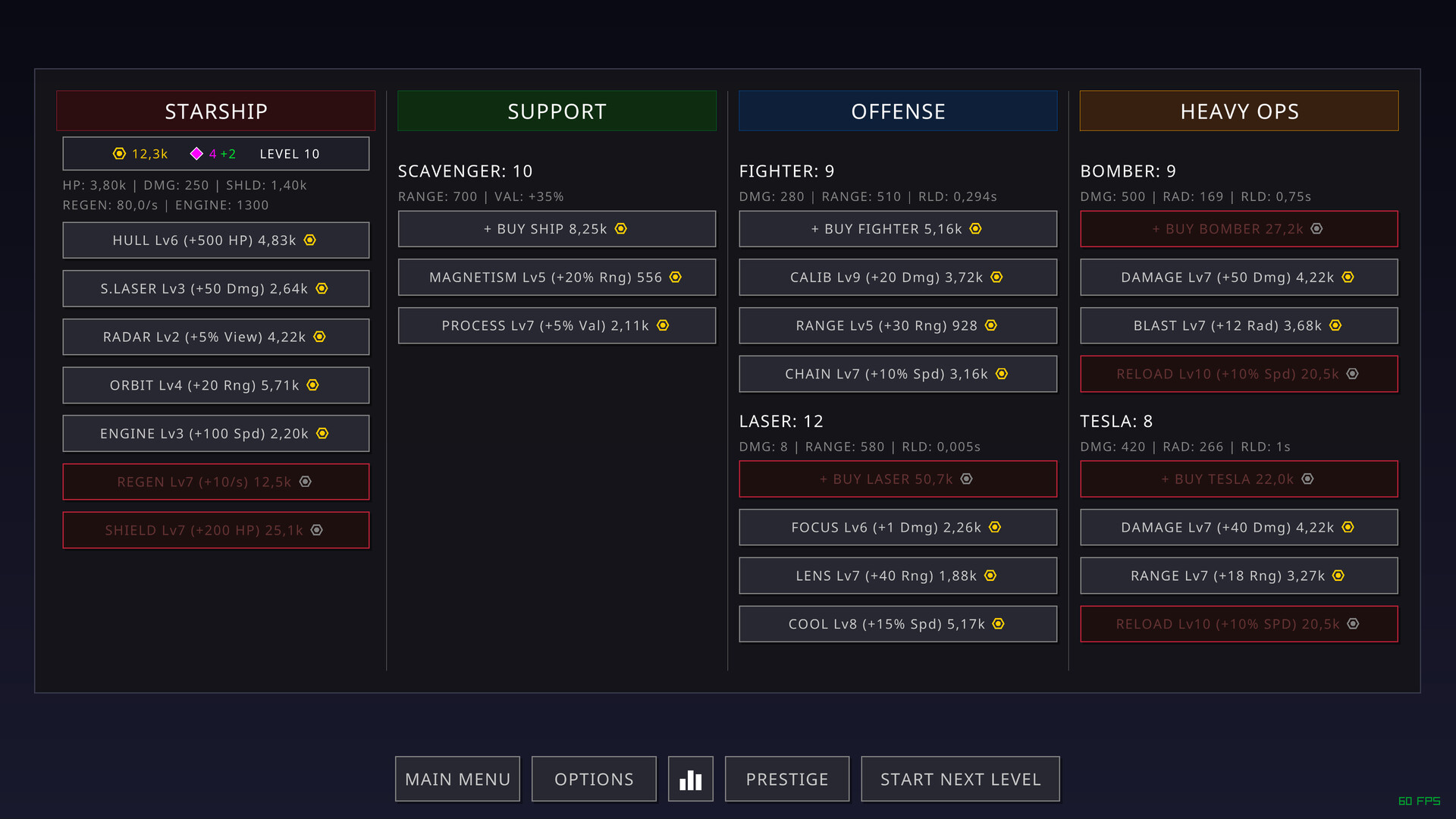
Task: Open the OPTIONS menu
Action: coord(594,779)
